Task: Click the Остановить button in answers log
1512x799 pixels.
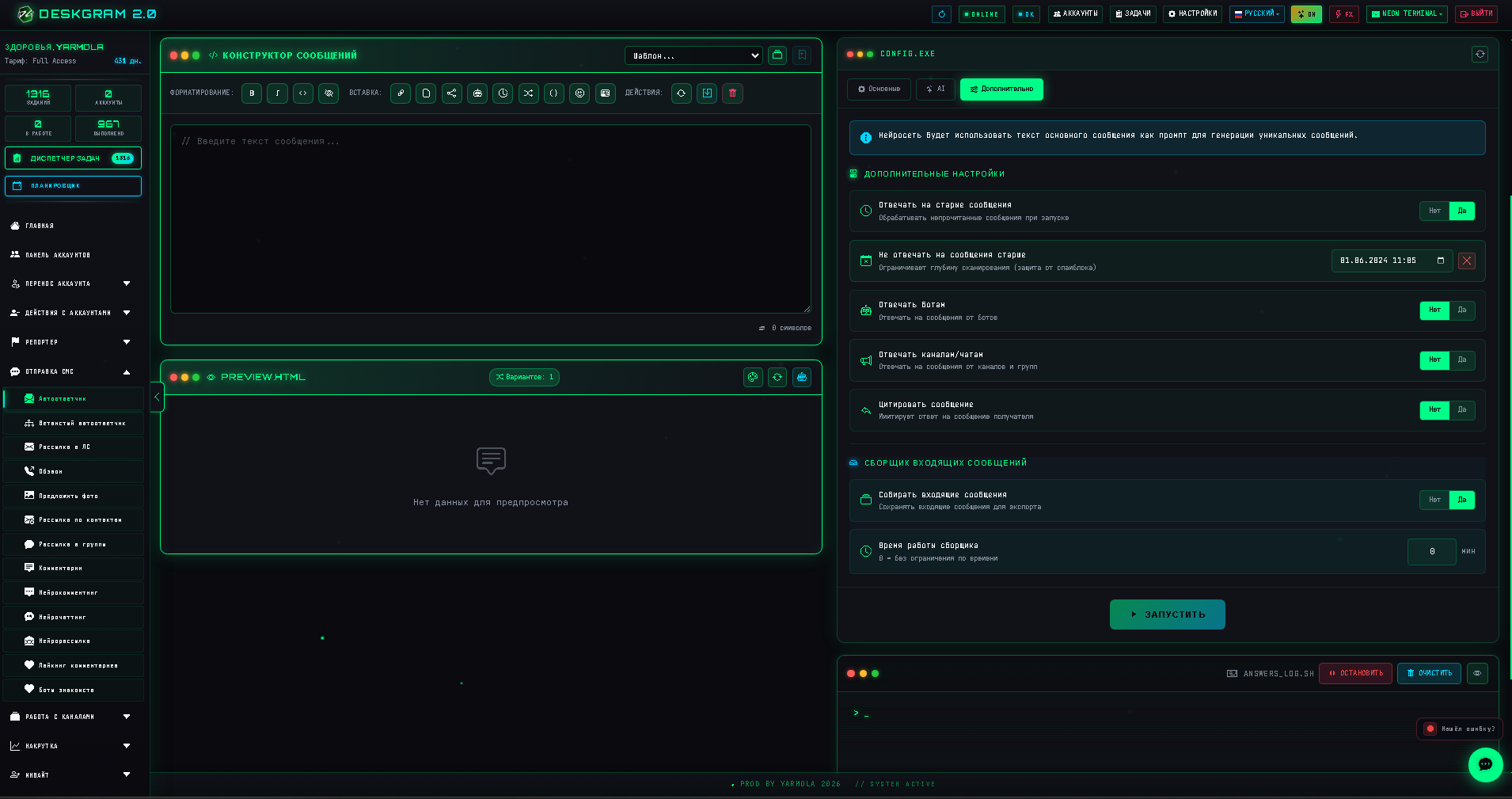Action: [1355, 674]
